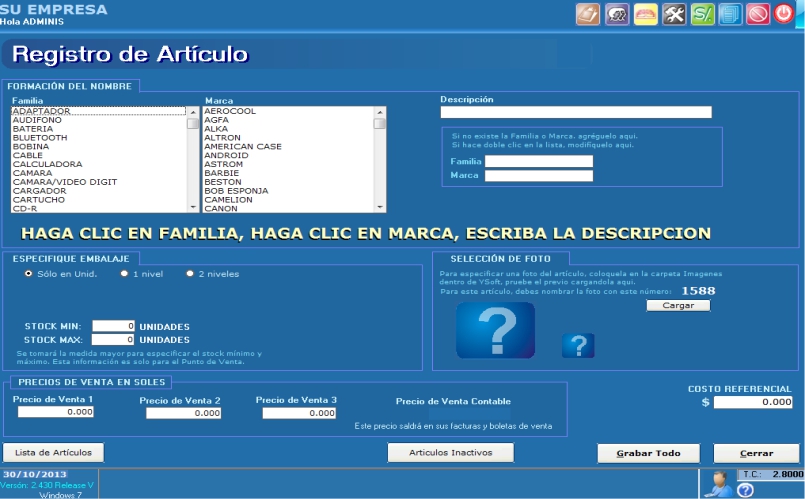
Task: Open Articulos Inactivos list
Action: pos(450,453)
